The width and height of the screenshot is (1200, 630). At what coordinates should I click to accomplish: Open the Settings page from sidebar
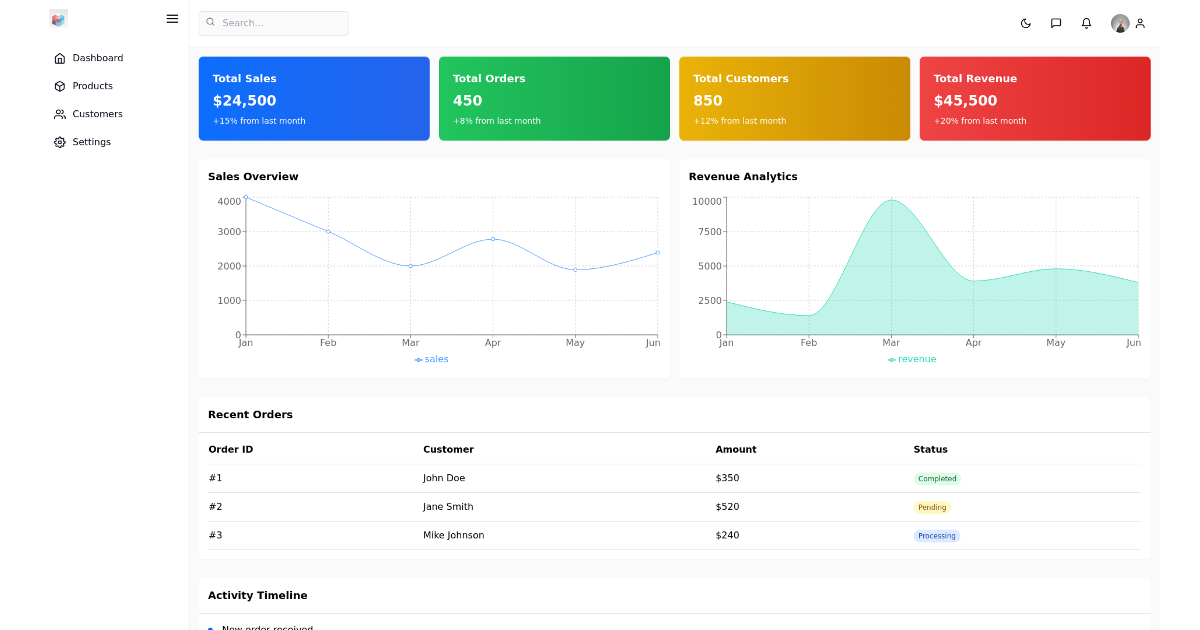(89, 141)
